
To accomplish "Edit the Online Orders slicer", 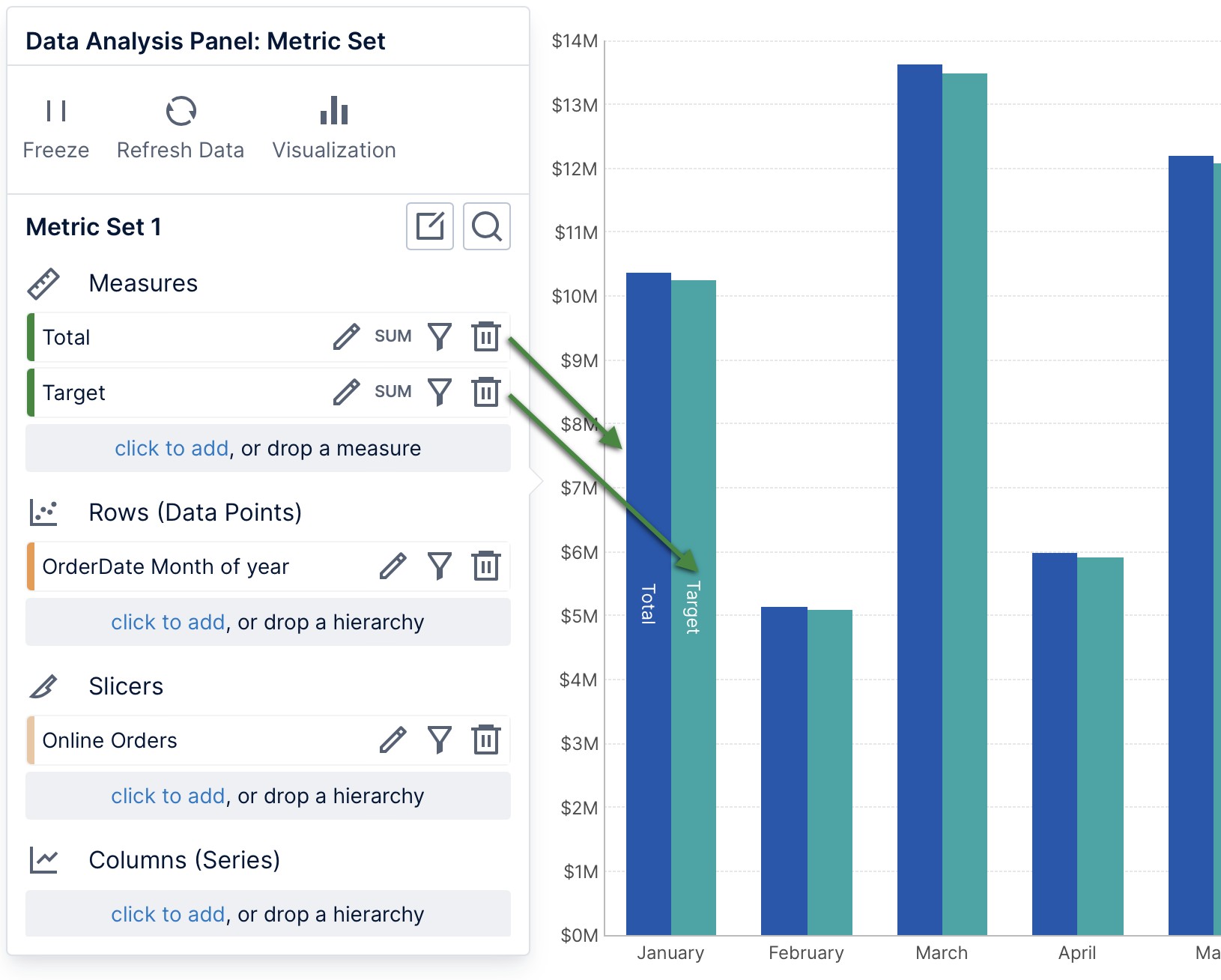I will (x=393, y=740).
